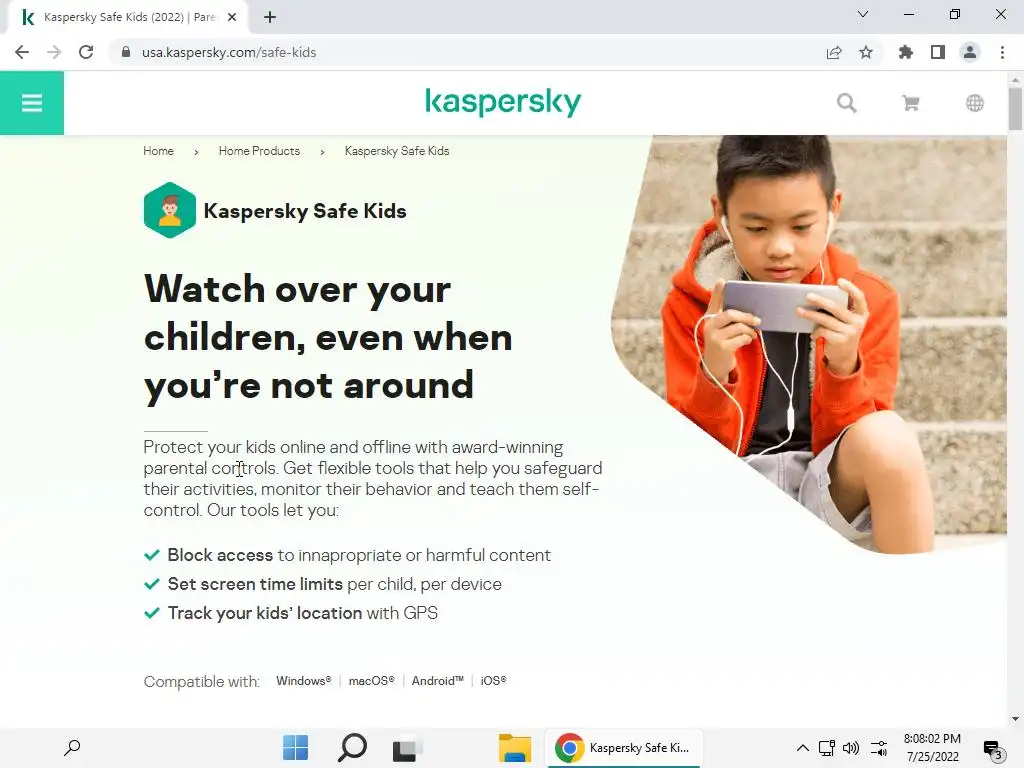
Task: Open Home Products breadcrumb link
Action: [x=259, y=151]
